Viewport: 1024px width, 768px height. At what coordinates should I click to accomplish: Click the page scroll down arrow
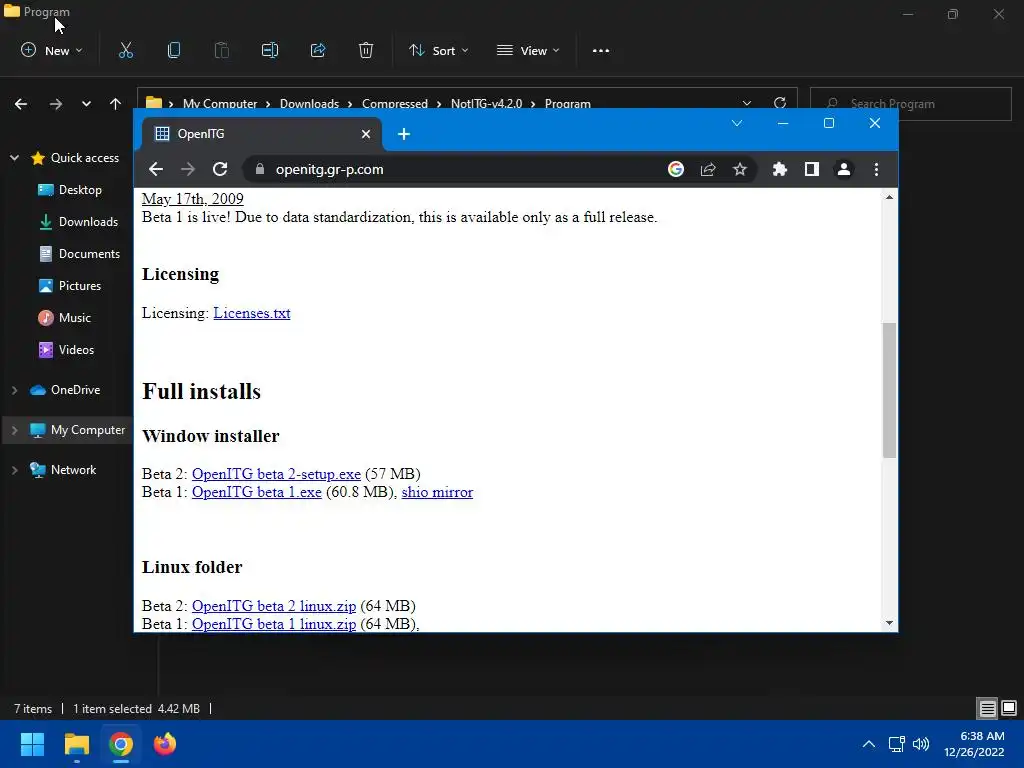click(x=889, y=623)
